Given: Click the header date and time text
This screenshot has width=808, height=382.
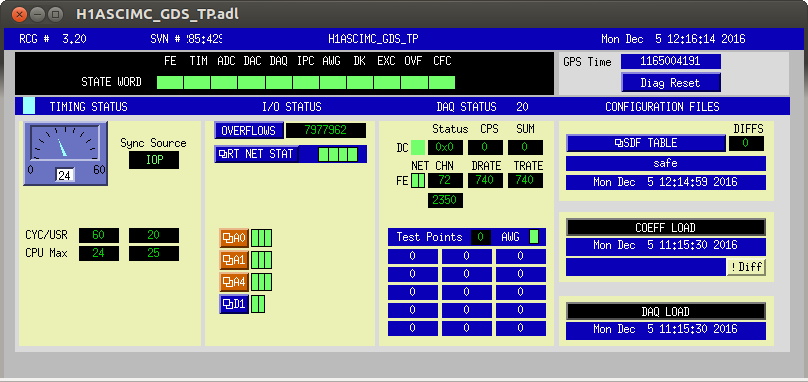Looking at the screenshot, I should (x=673, y=39).
